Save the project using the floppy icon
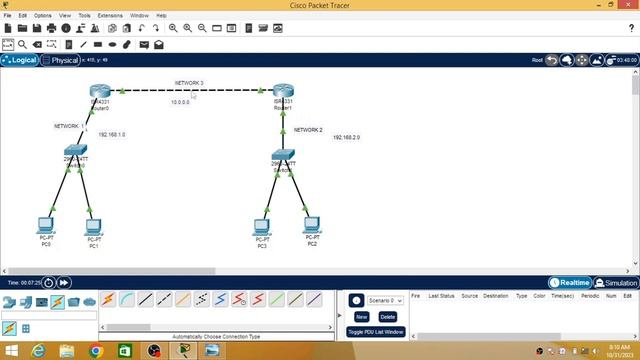This screenshot has height=360, width=640. (37, 28)
